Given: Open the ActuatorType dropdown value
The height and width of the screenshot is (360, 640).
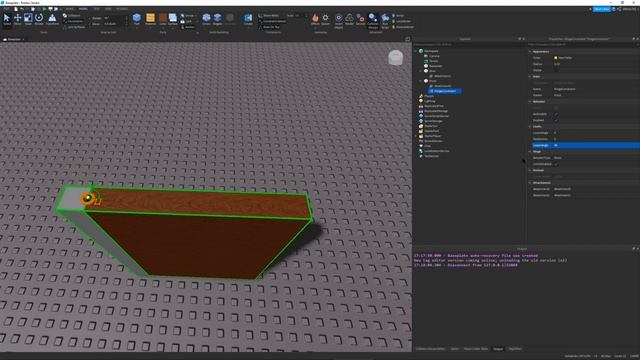Looking at the screenshot, I should (x=596, y=158).
